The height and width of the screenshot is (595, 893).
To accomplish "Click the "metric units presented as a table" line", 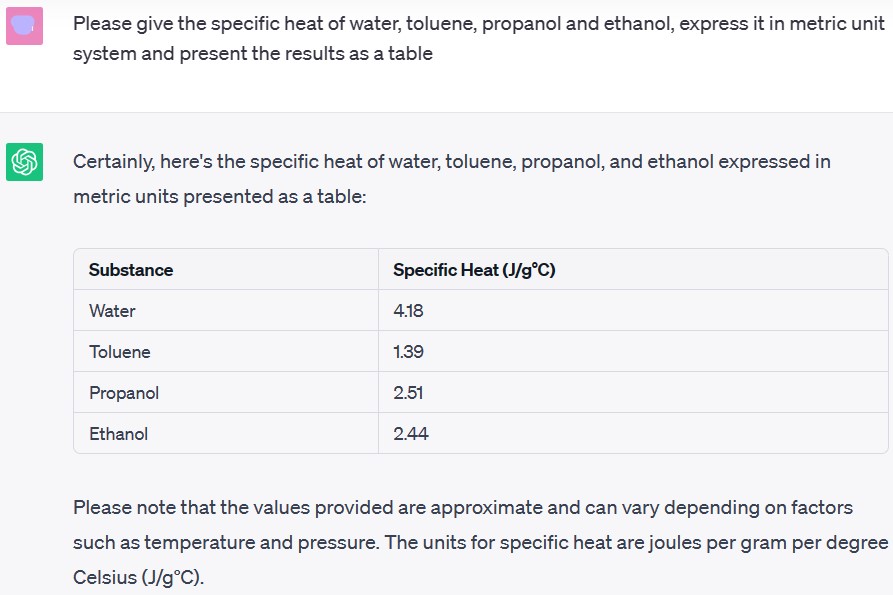I will tap(220, 197).
